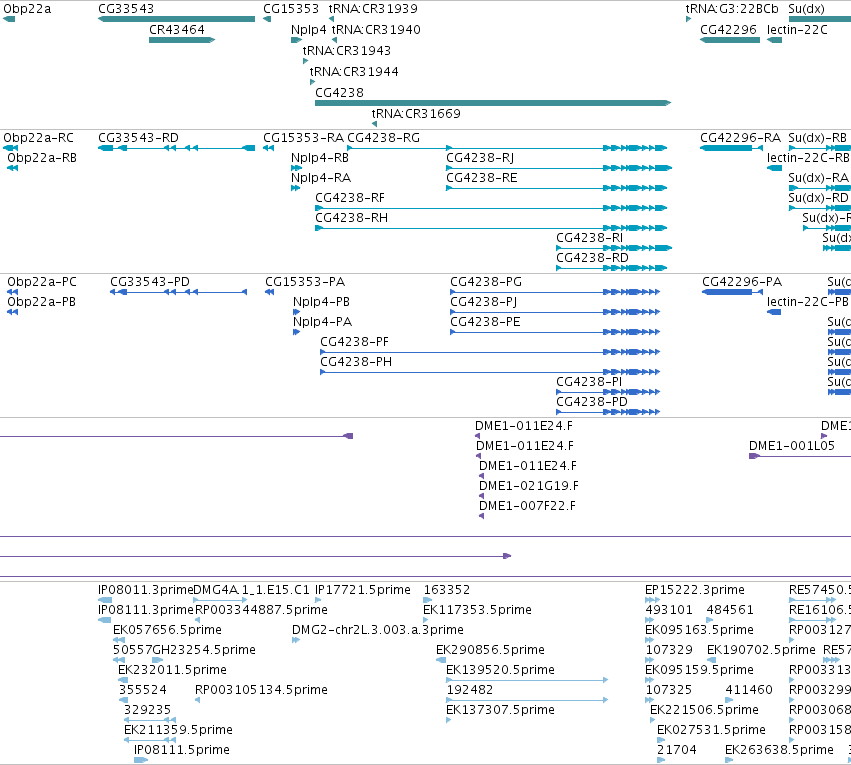Click the CG42296-PA protein bar
The image size is (851, 765).
(x=732, y=292)
